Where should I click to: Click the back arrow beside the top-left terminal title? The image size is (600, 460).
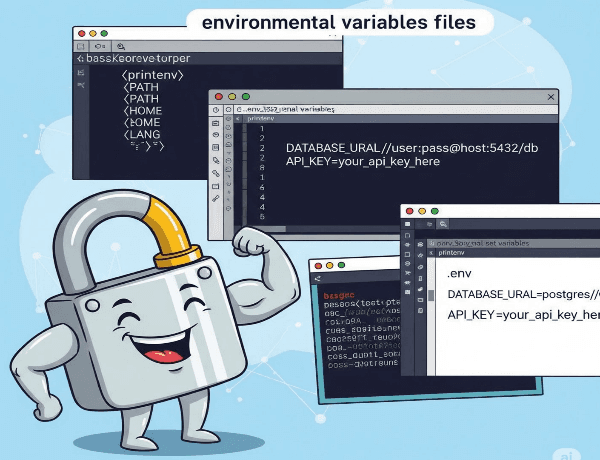click(x=81, y=59)
